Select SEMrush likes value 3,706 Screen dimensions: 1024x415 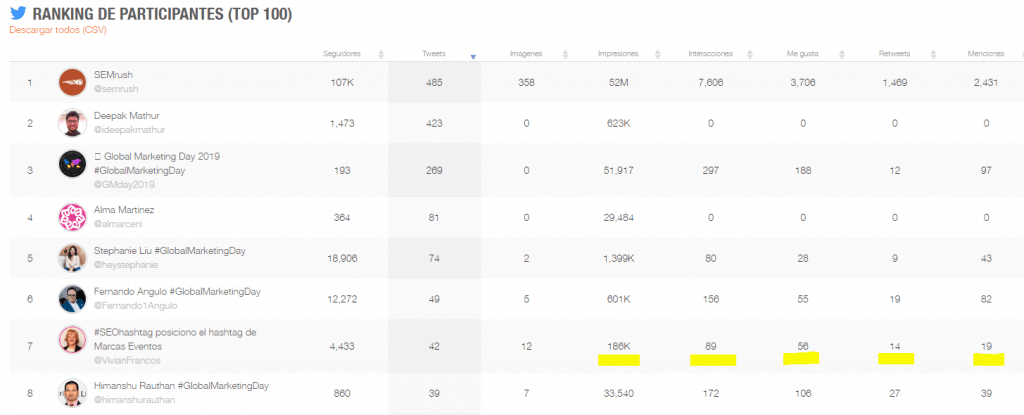pos(803,82)
